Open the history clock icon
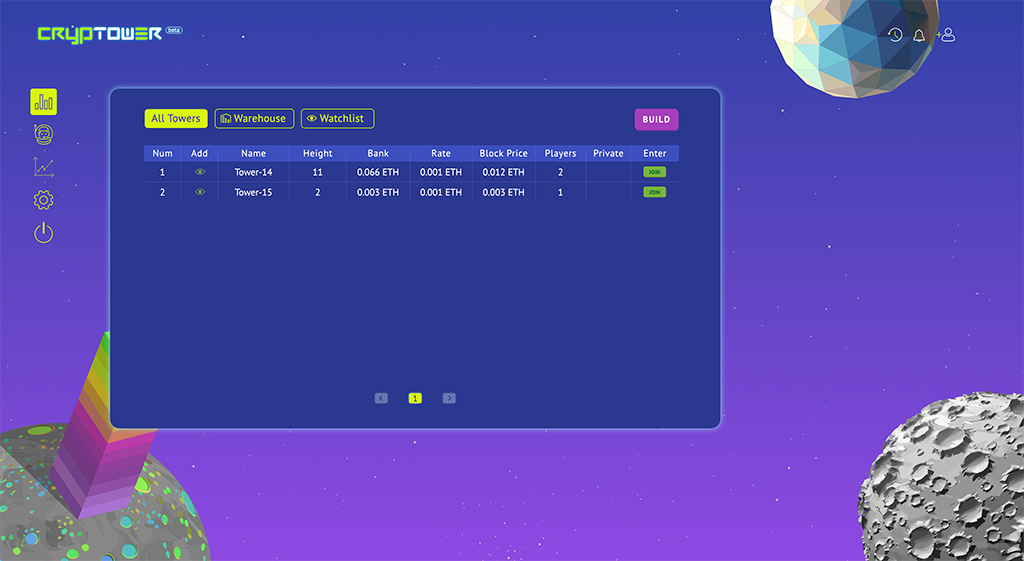The height and width of the screenshot is (561, 1024). coord(895,35)
